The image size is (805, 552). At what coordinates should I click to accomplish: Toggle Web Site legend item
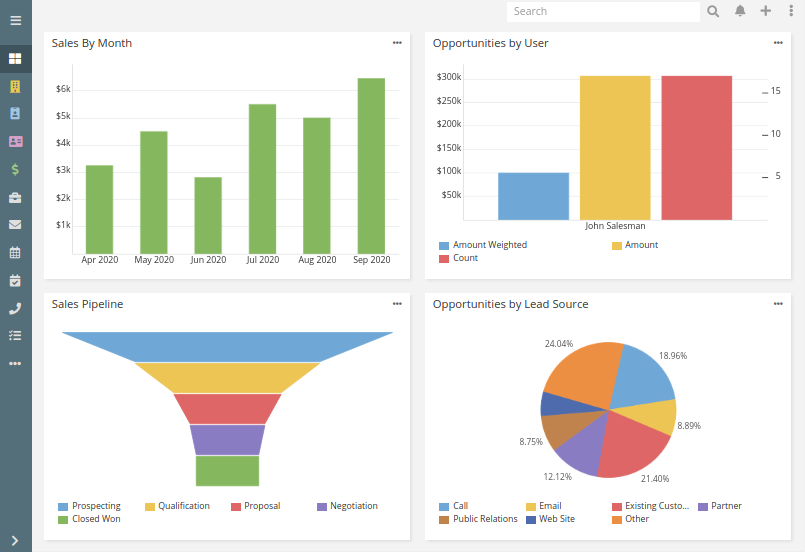point(550,519)
